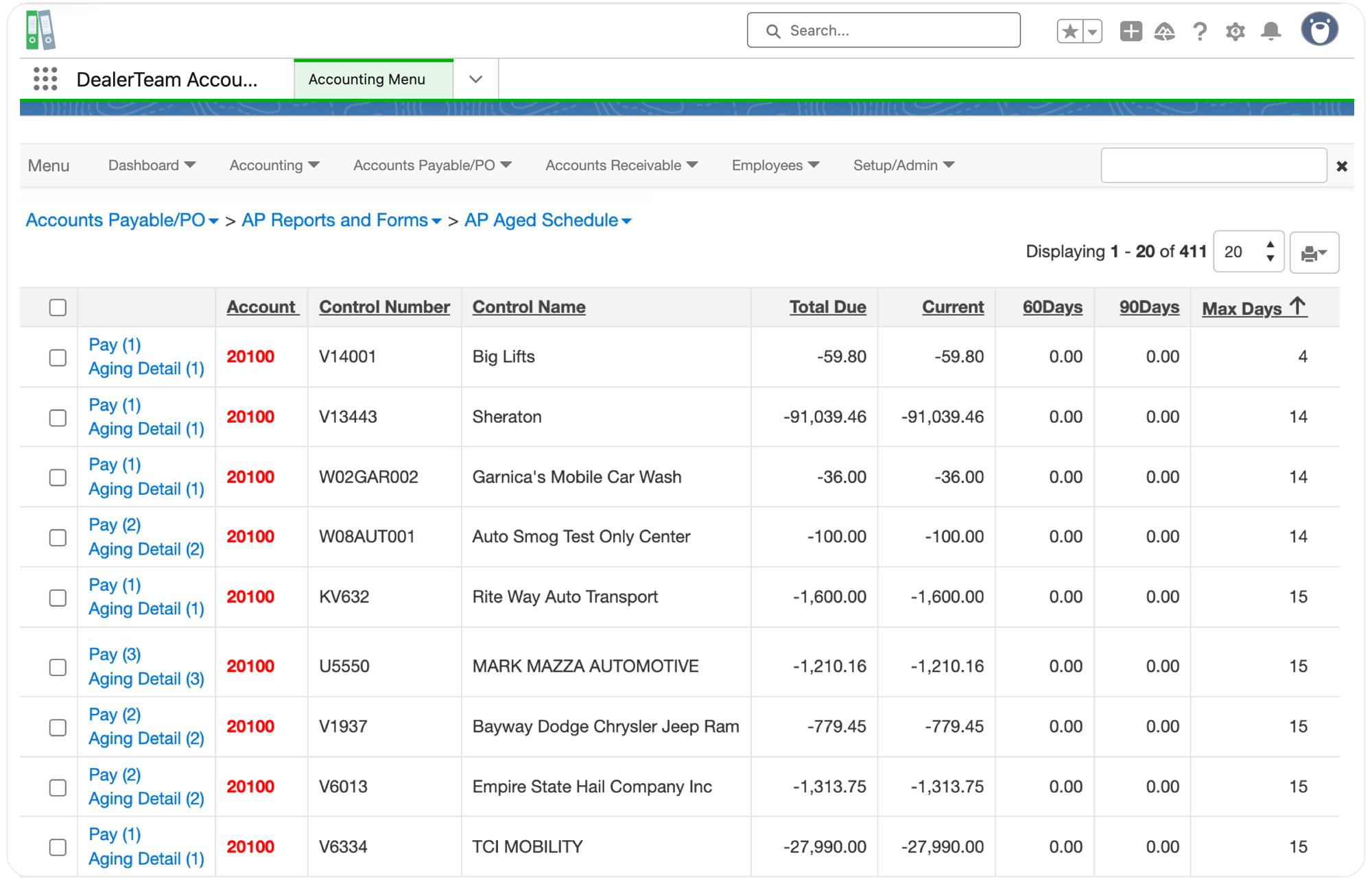The height and width of the screenshot is (884, 1372).
Task: Check the Empire State Hail Company checkbox
Action: coord(58,787)
